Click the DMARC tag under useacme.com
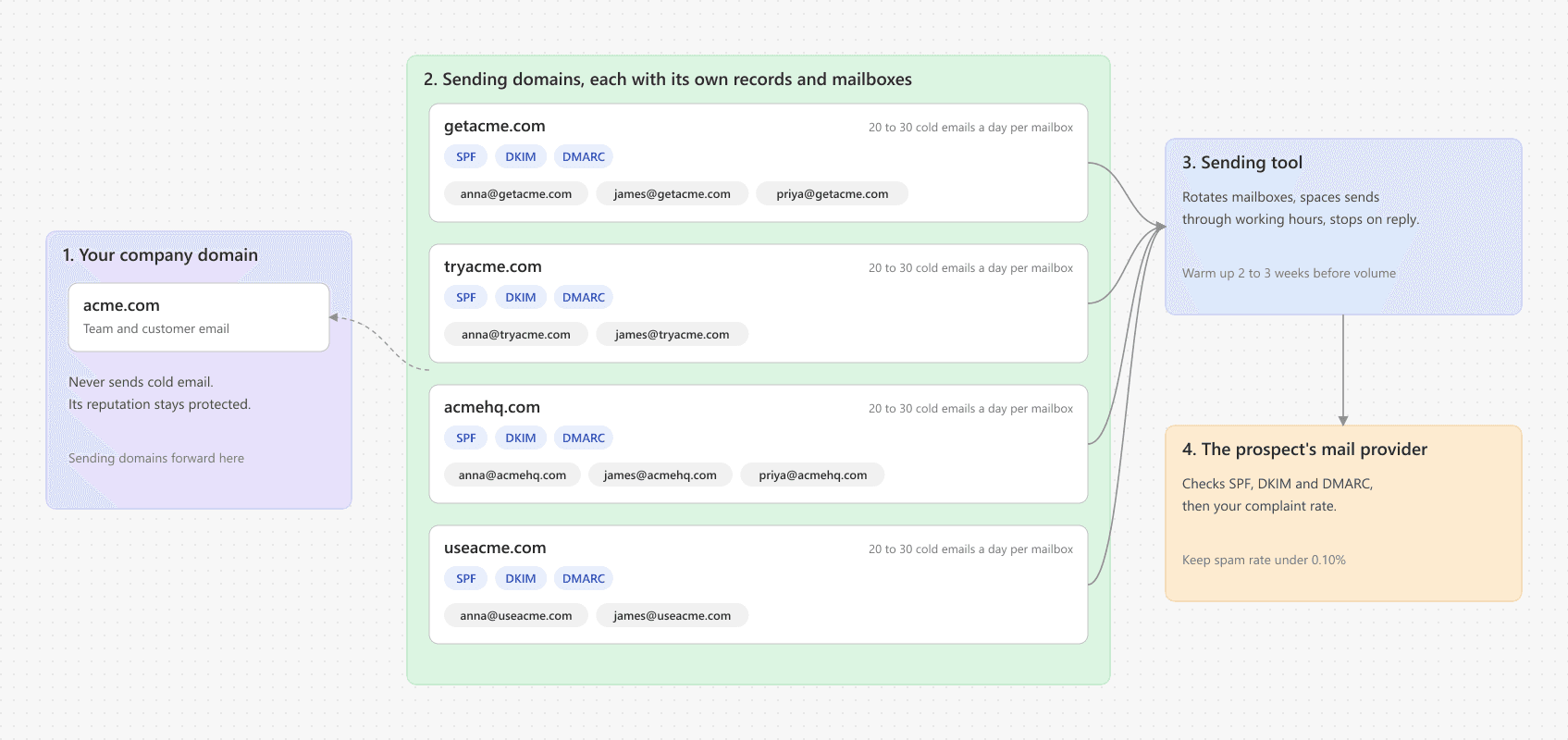The height and width of the screenshot is (740, 1568). pyautogui.click(x=584, y=579)
